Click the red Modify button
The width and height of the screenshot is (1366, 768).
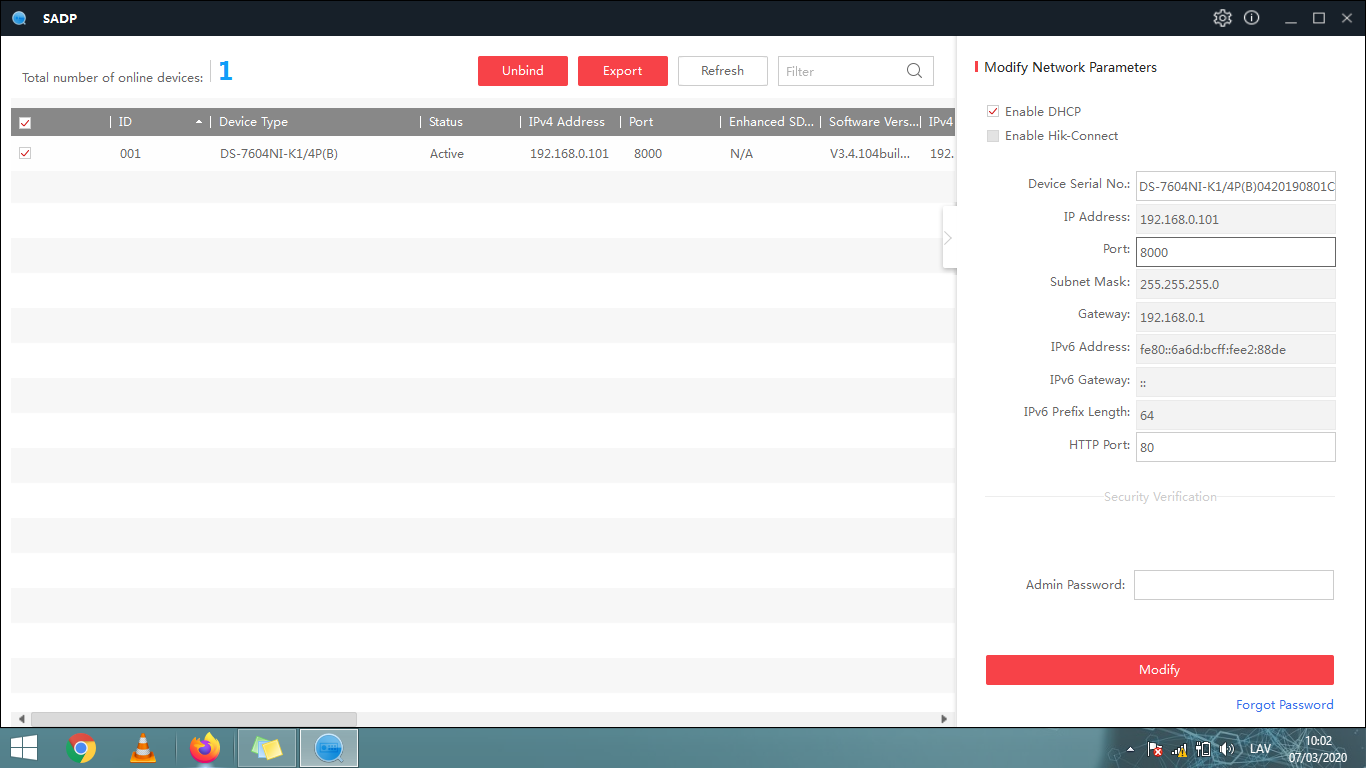click(1159, 670)
